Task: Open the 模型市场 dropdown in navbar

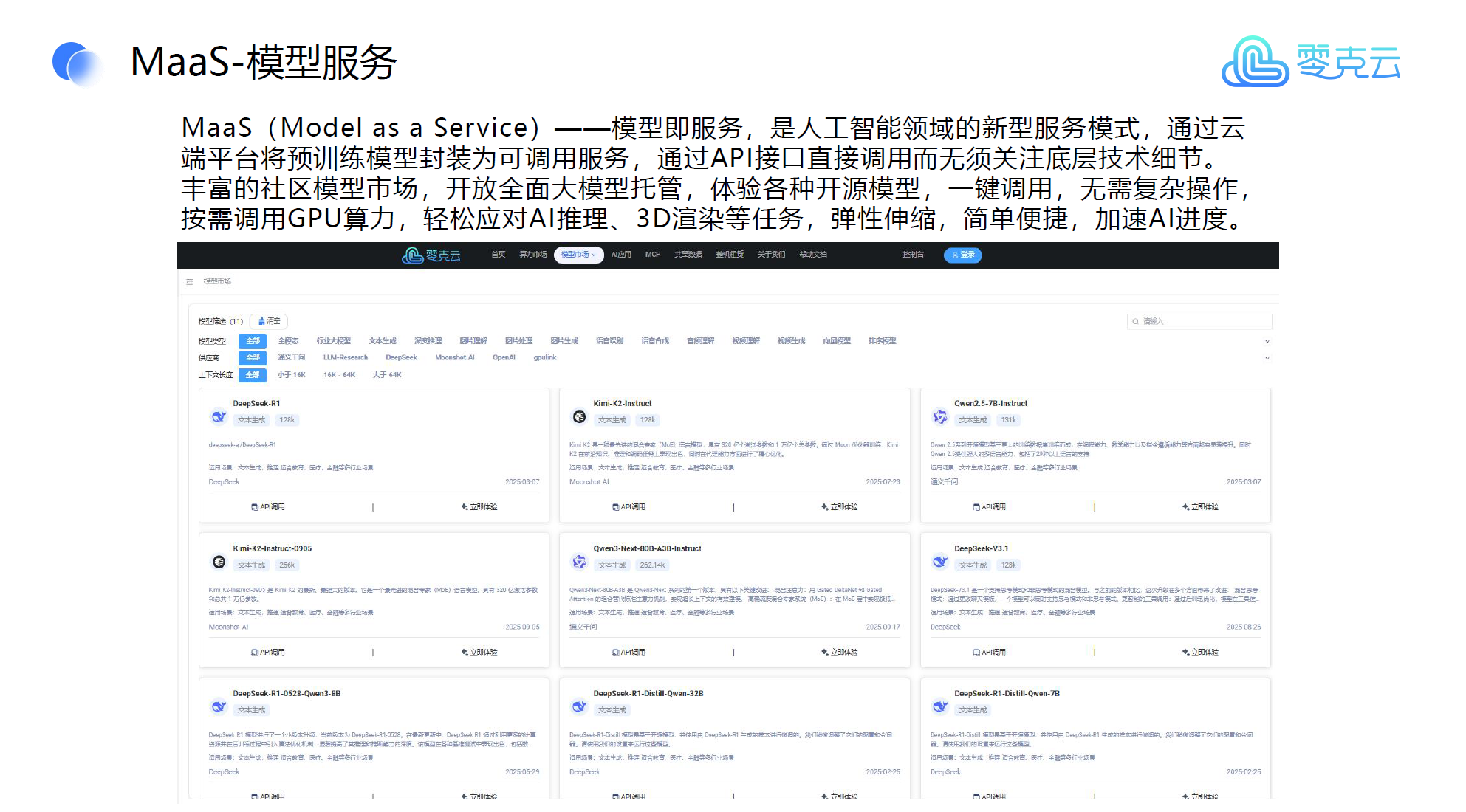Action: pyautogui.click(x=578, y=255)
